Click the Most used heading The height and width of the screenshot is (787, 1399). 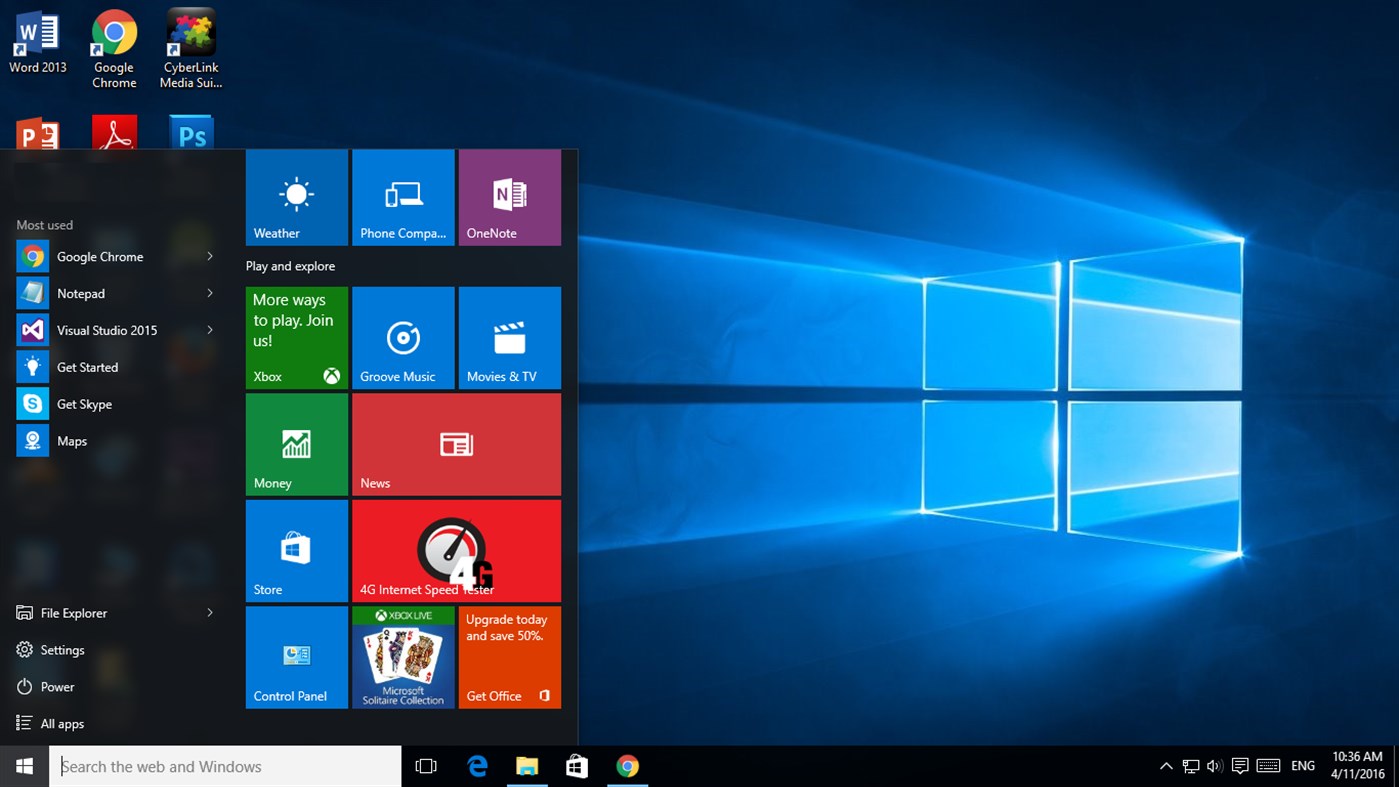[45, 225]
